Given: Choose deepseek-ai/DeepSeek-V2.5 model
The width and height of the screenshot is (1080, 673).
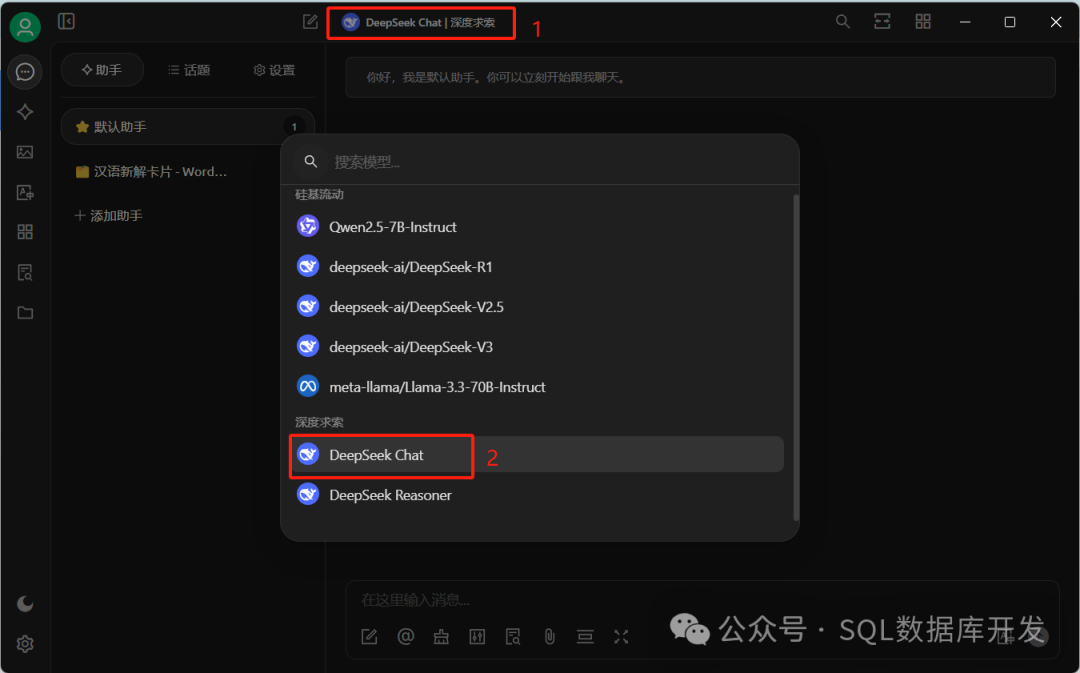Looking at the screenshot, I should click(539, 307).
